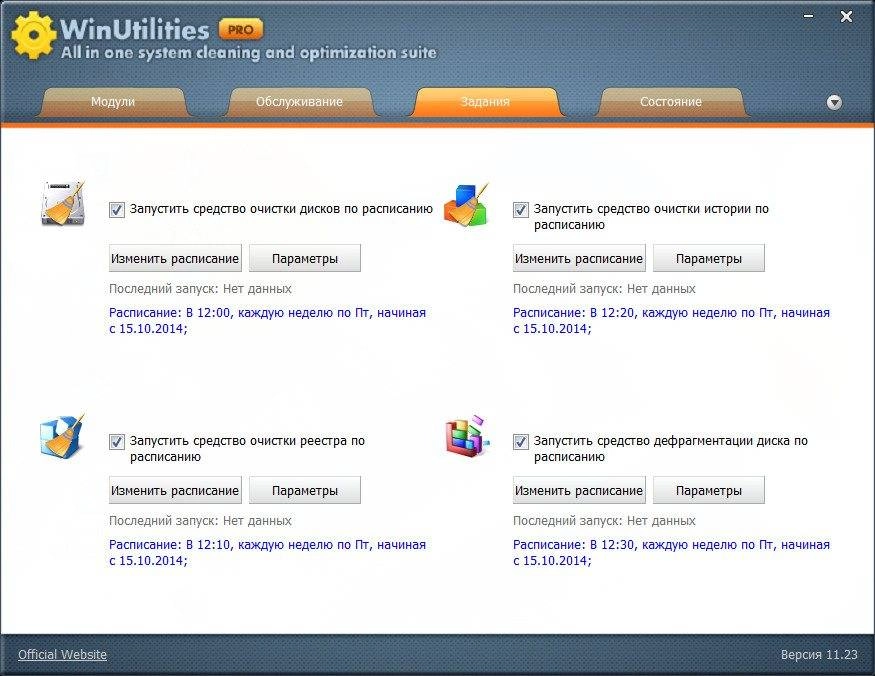Click the label 'Запустить средство очистки дисков по расписанию'

(281, 209)
